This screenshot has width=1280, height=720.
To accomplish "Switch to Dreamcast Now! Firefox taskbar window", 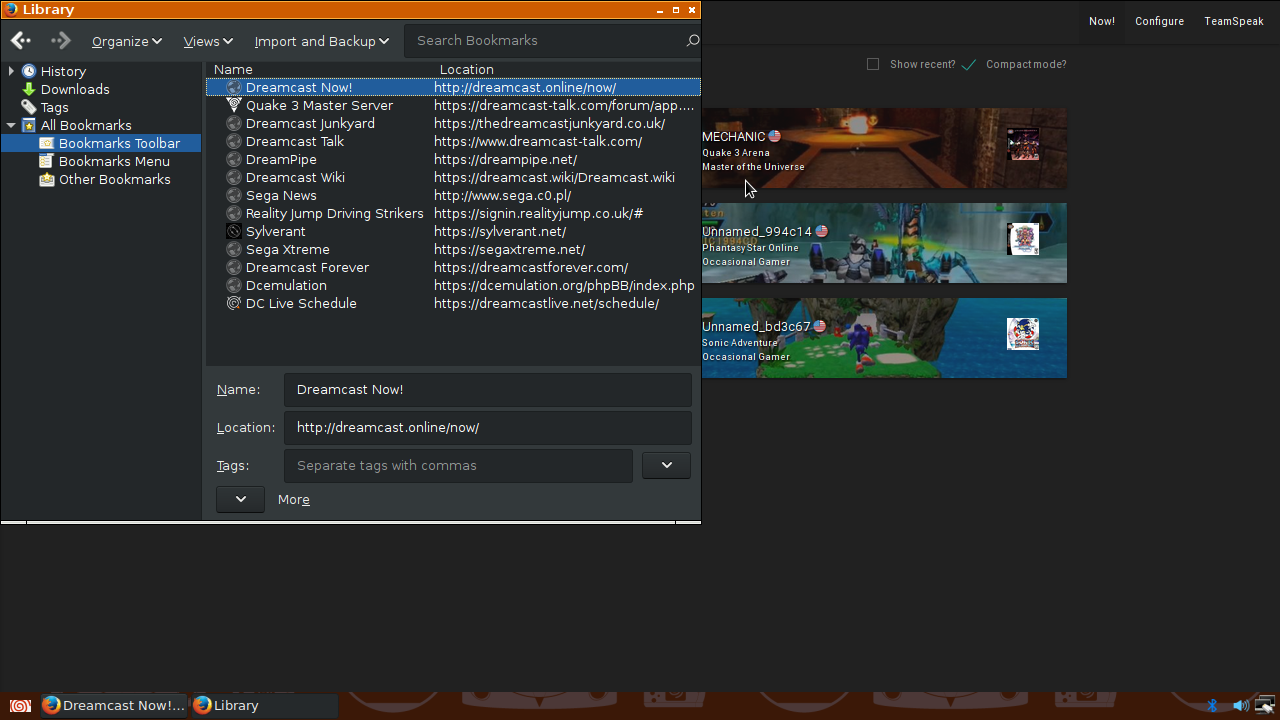I will [x=113, y=705].
